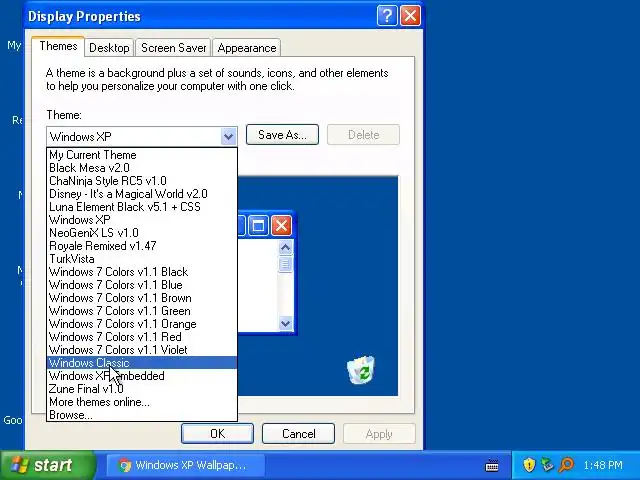
Task: Select Royale Remixed v1.47 theme
Action: [142, 246]
